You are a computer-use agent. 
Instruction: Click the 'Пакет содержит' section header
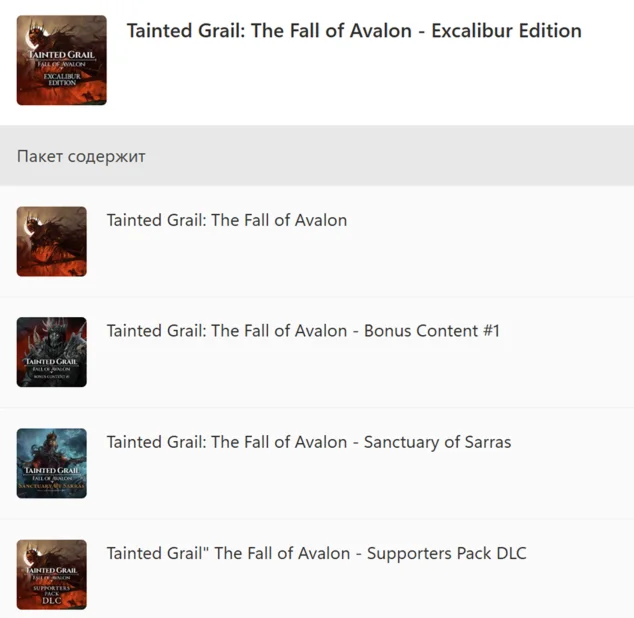pos(81,157)
